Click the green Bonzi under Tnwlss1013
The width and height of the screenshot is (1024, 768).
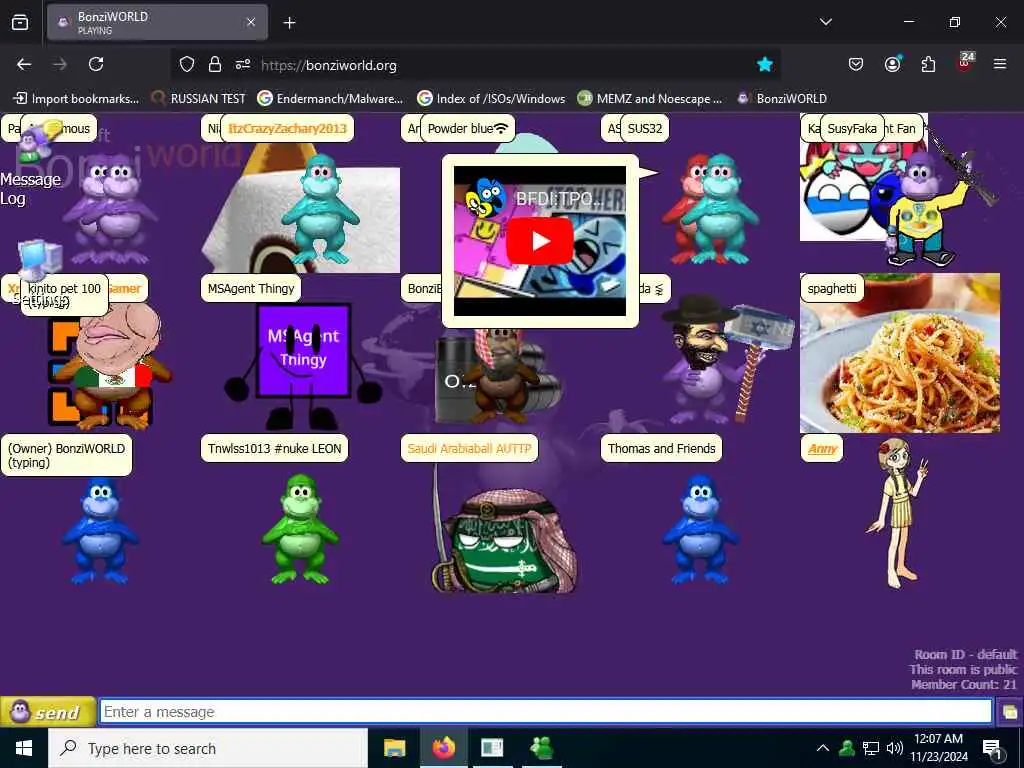[x=300, y=530]
